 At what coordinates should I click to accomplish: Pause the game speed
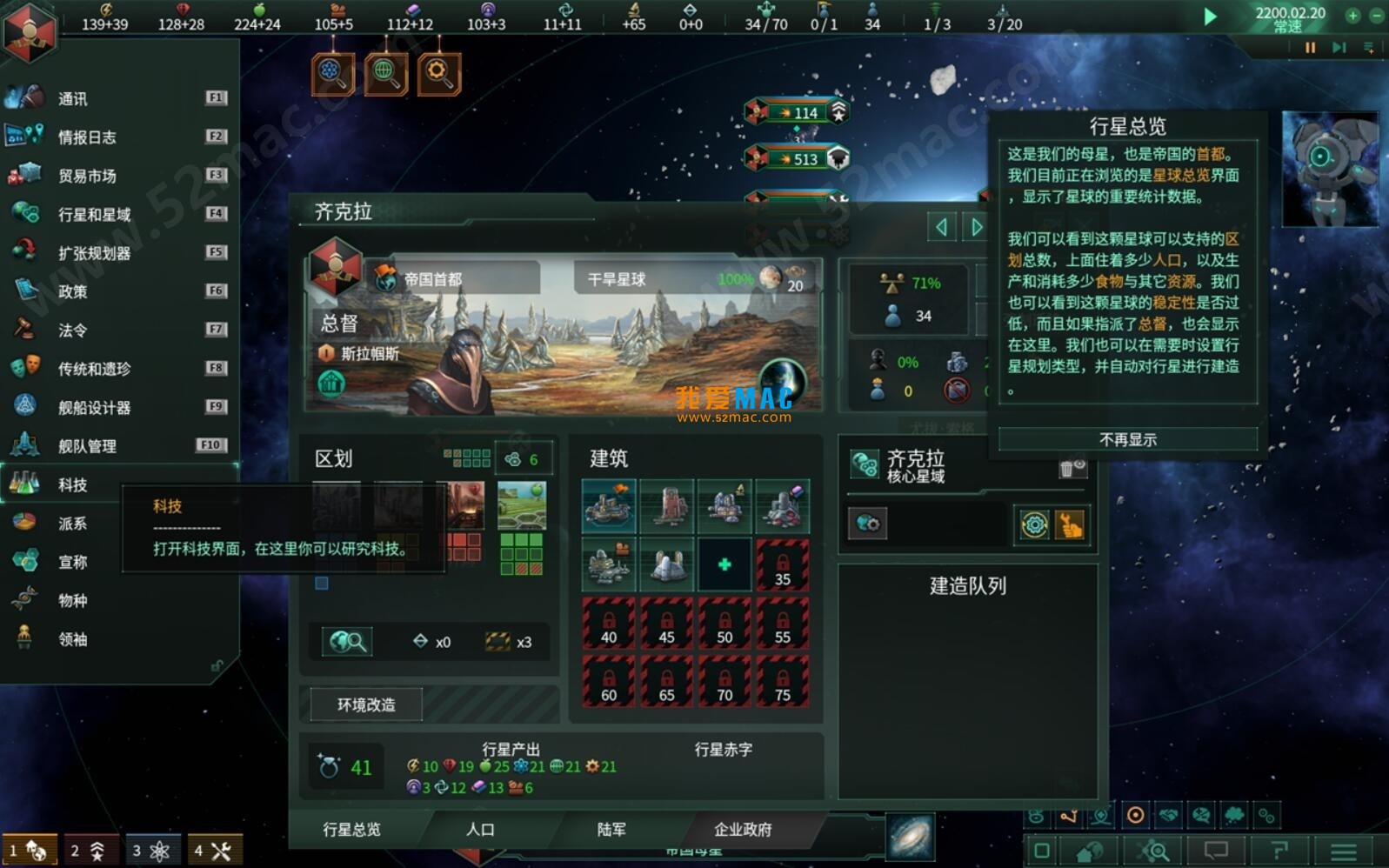pyautogui.click(x=1310, y=47)
